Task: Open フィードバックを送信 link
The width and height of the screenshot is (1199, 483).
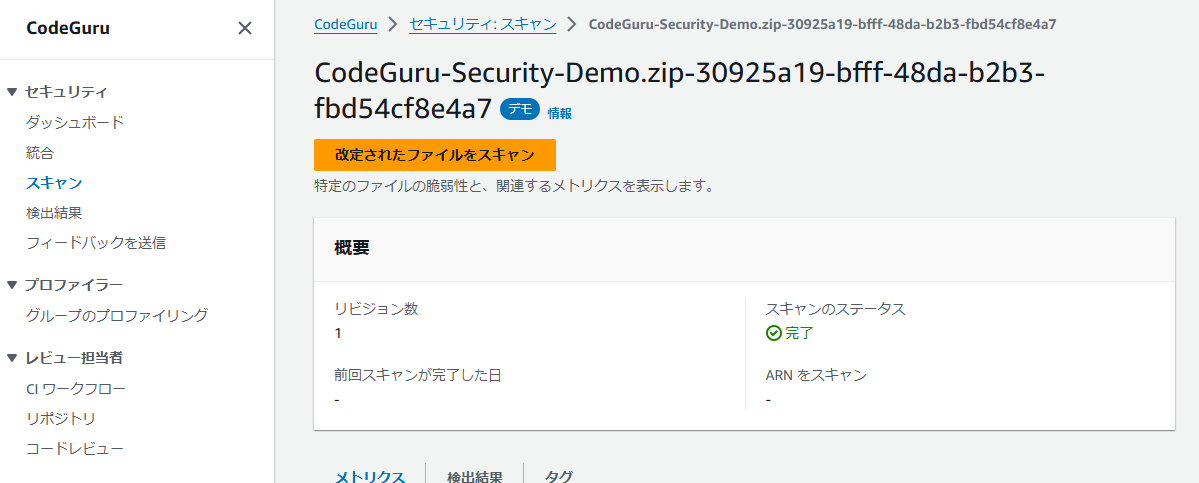Action: tap(96, 243)
